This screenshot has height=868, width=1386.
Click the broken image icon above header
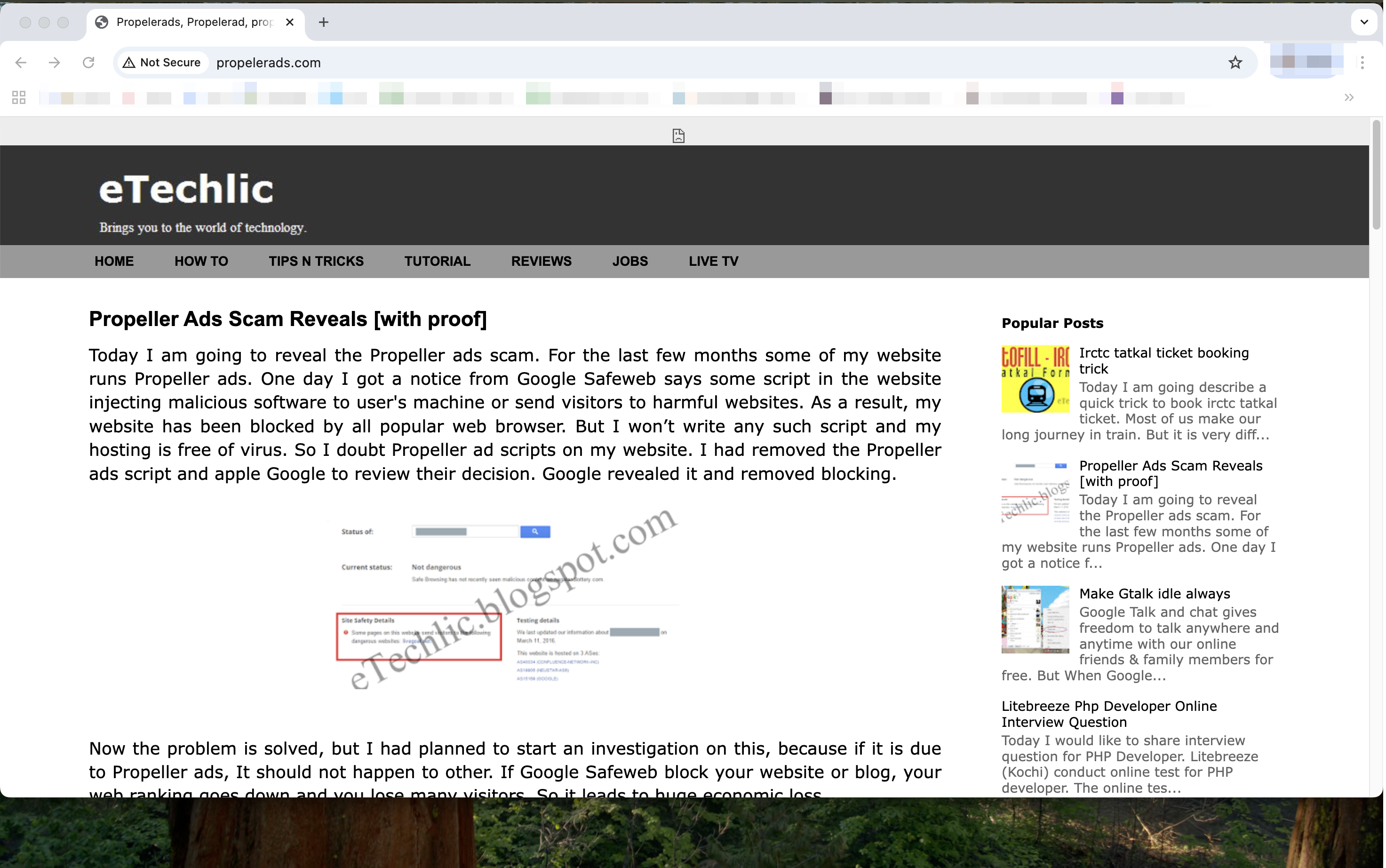[x=678, y=136]
